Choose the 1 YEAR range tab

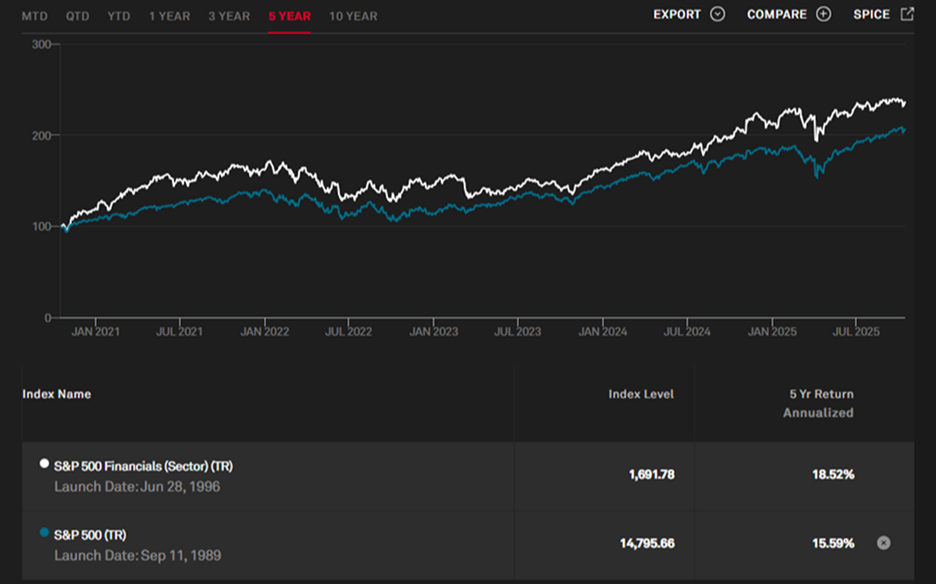(x=168, y=16)
